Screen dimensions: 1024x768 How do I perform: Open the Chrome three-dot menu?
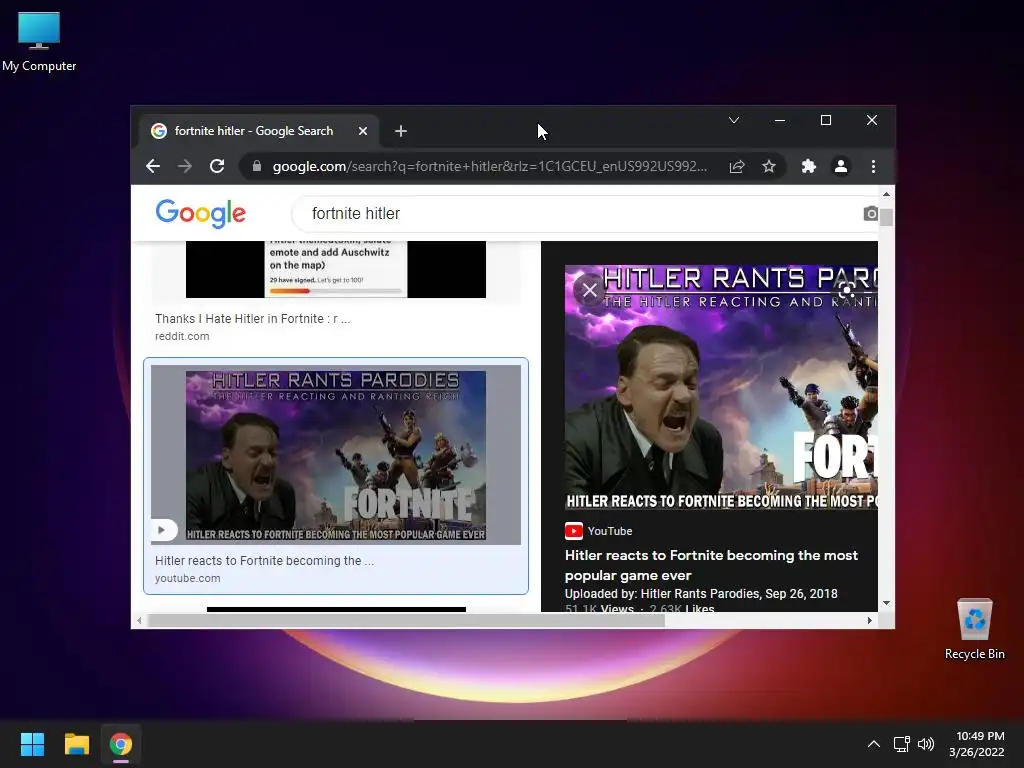873,167
